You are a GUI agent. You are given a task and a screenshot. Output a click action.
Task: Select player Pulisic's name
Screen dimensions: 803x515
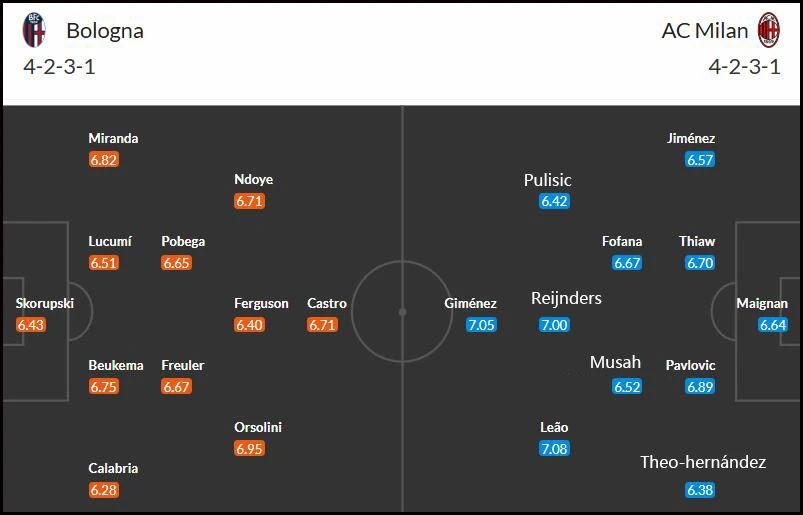(x=547, y=180)
